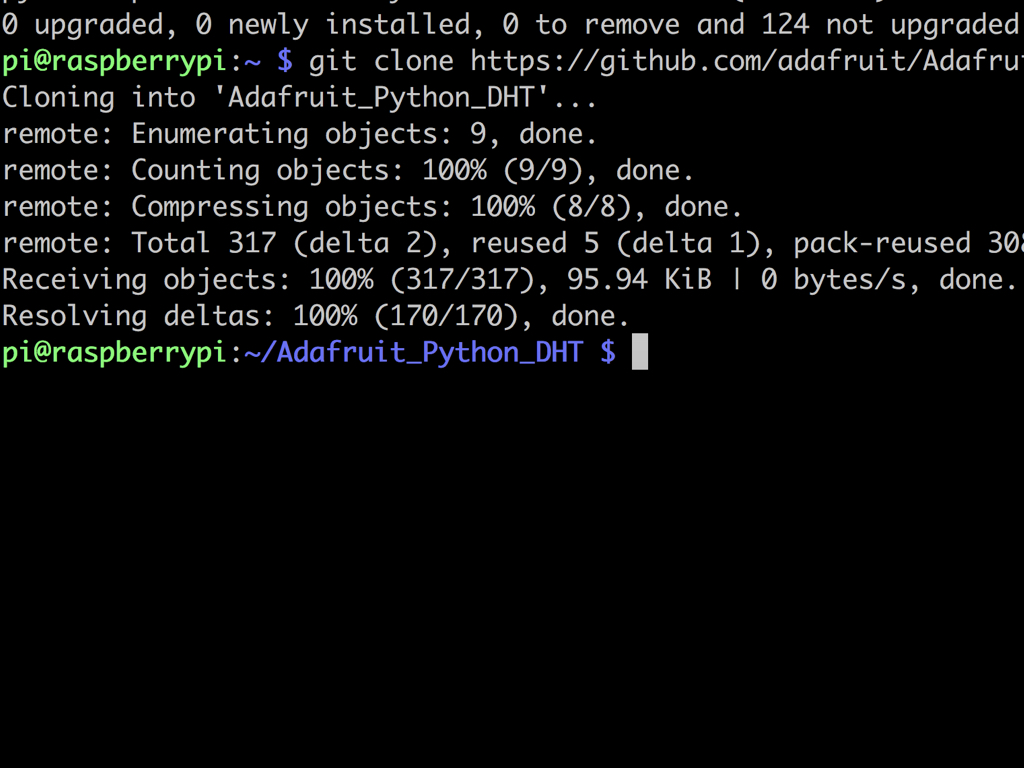Click the 'Resolving deltas: 100%' line
The image size is (1024, 768).
click(x=315, y=317)
